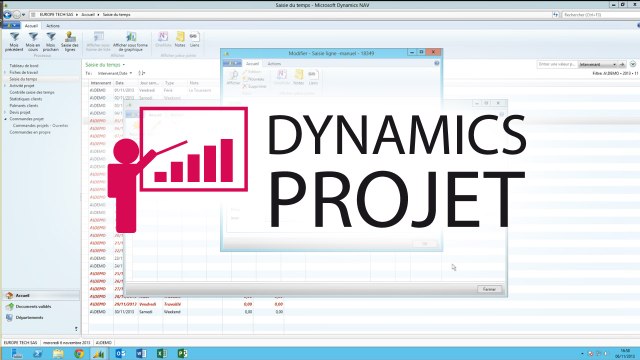Expand the filter pane chevron
The width and height of the screenshot is (640, 360).
tap(633, 64)
